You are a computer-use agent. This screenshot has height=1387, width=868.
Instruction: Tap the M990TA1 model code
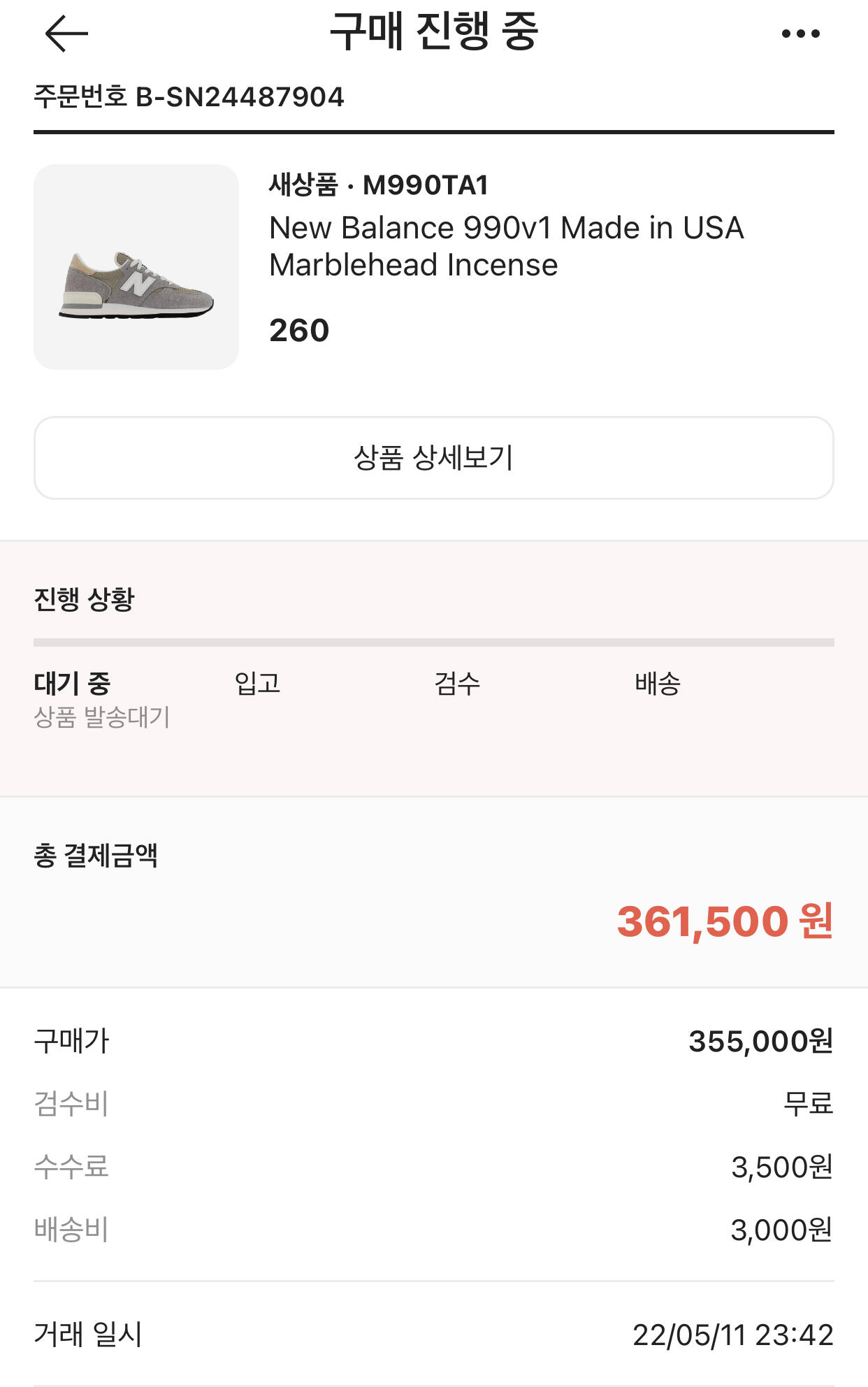pyautogui.click(x=426, y=185)
